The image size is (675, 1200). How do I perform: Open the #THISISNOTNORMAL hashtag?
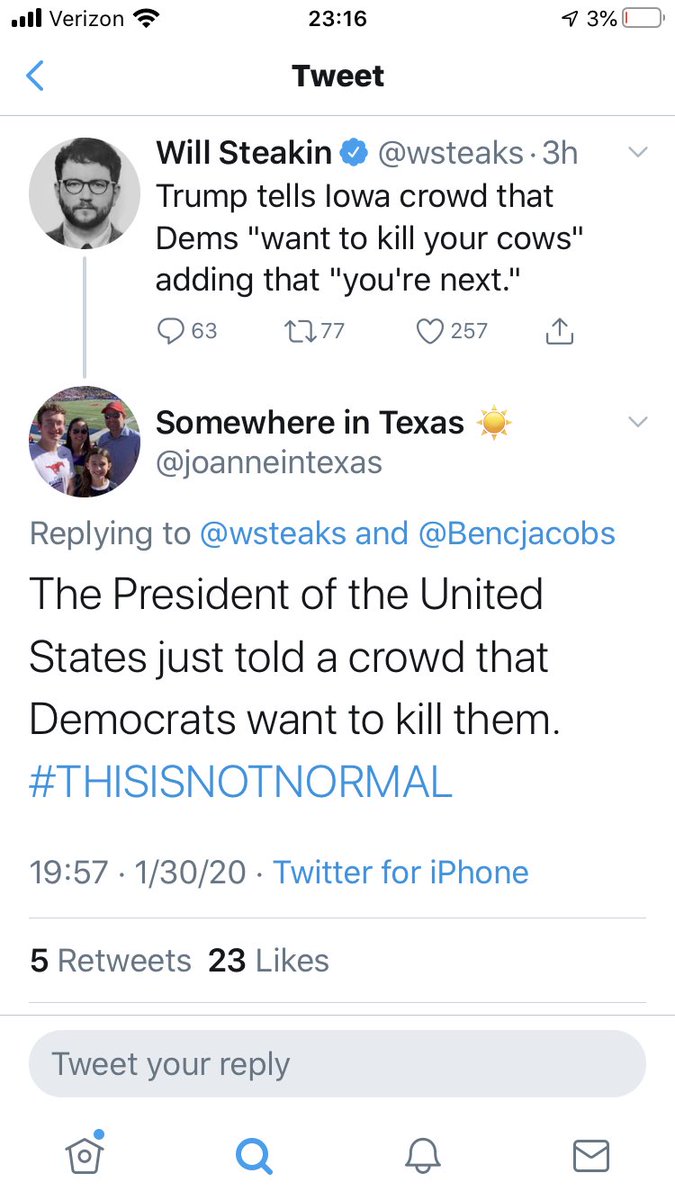(x=241, y=782)
